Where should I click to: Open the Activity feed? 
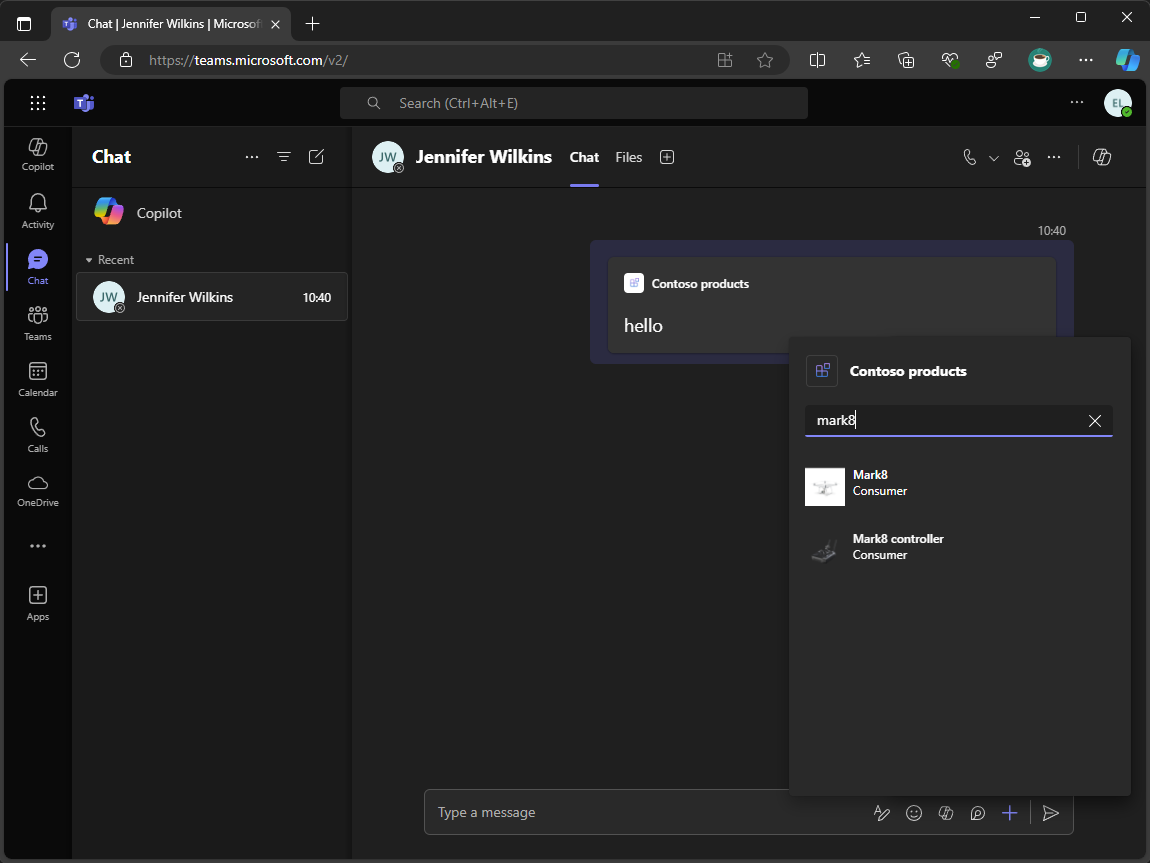[37, 211]
